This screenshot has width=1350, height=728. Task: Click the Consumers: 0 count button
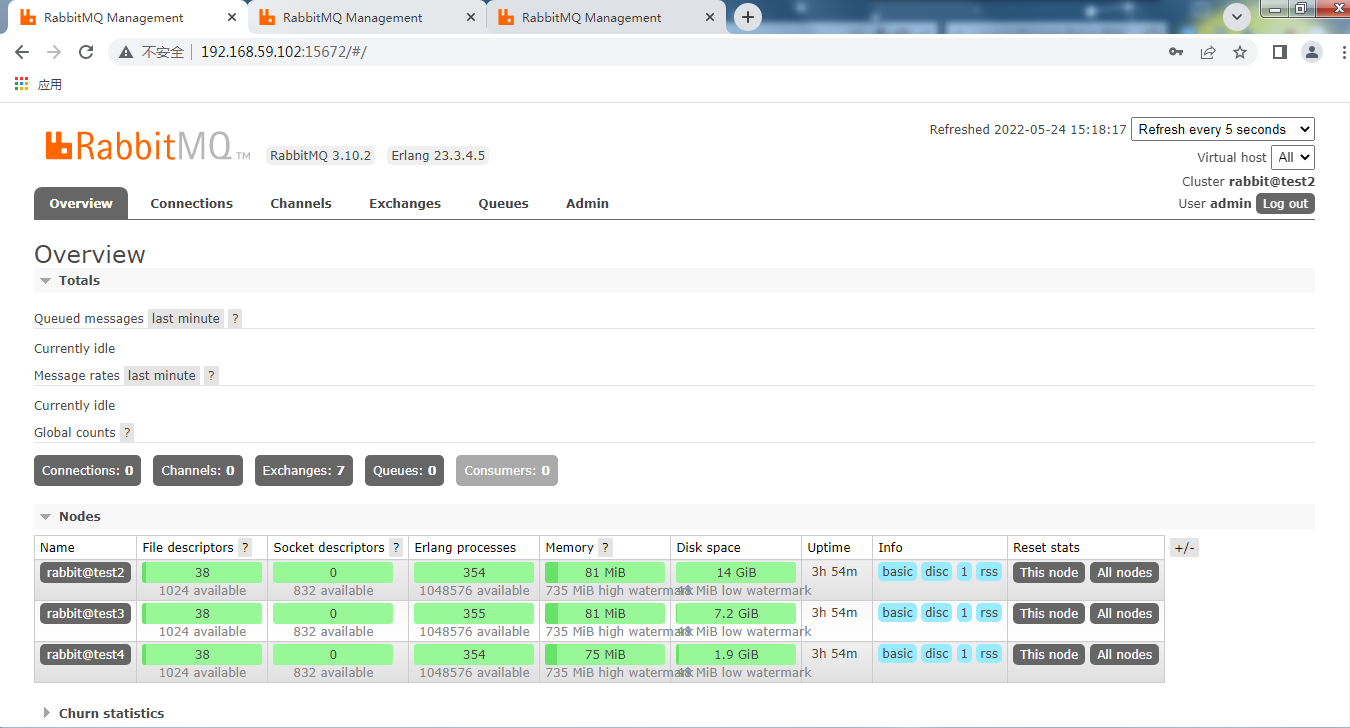[x=507, y=470]
